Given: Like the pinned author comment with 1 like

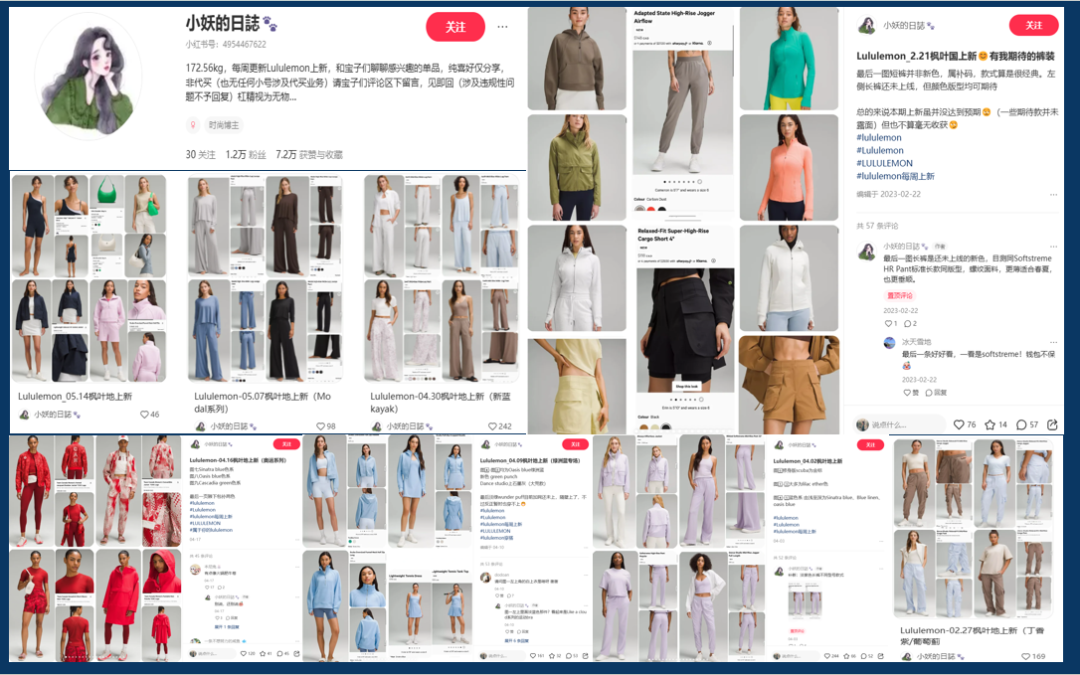Looking at the screenshot, I should point(891,323).
